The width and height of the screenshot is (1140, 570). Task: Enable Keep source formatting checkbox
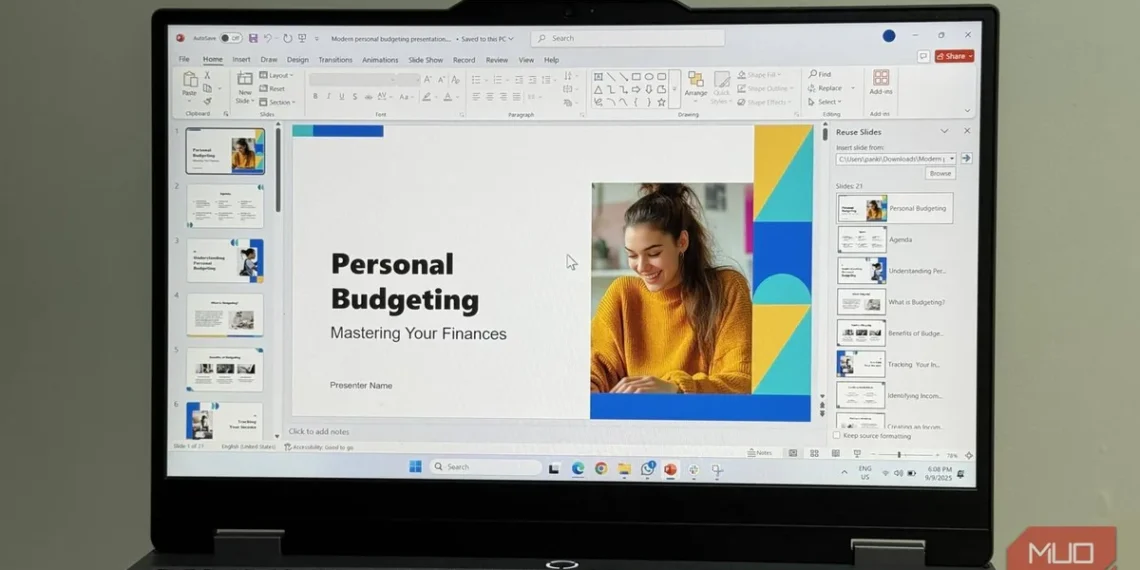(837, 436)
